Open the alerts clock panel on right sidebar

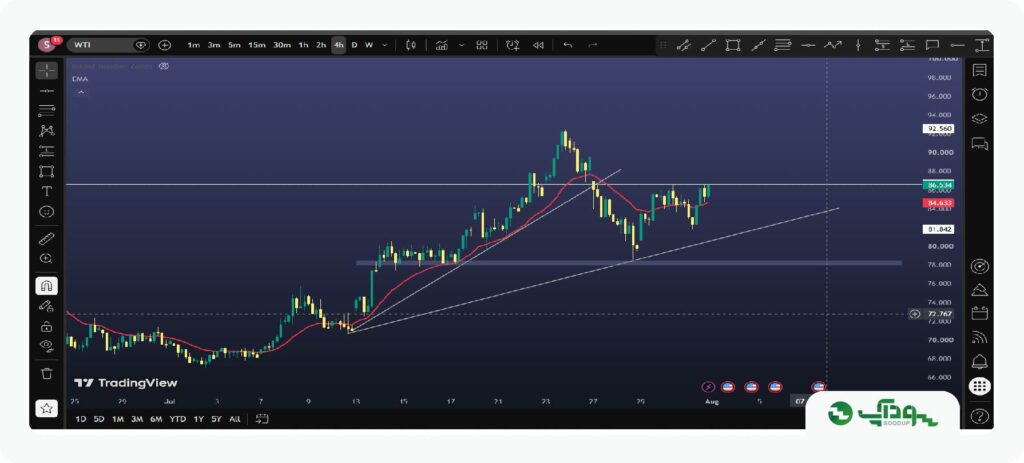[979, 94]
